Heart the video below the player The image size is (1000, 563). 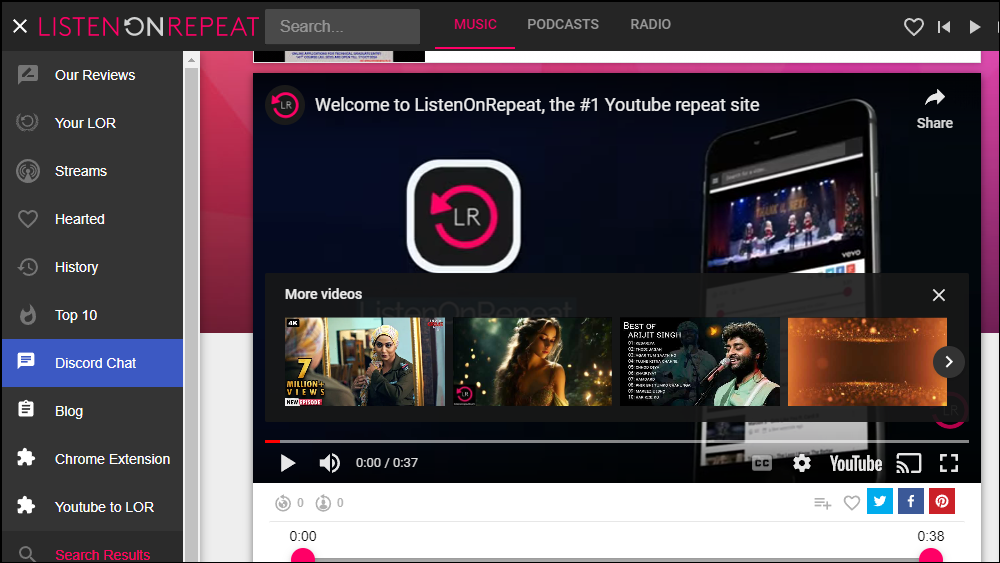[x=851, y=503]
